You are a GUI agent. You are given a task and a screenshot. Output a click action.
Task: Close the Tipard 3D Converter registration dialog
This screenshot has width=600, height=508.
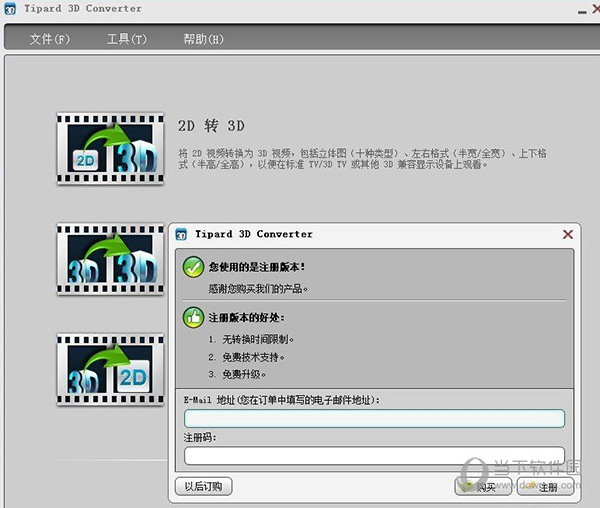pos(568,234)
